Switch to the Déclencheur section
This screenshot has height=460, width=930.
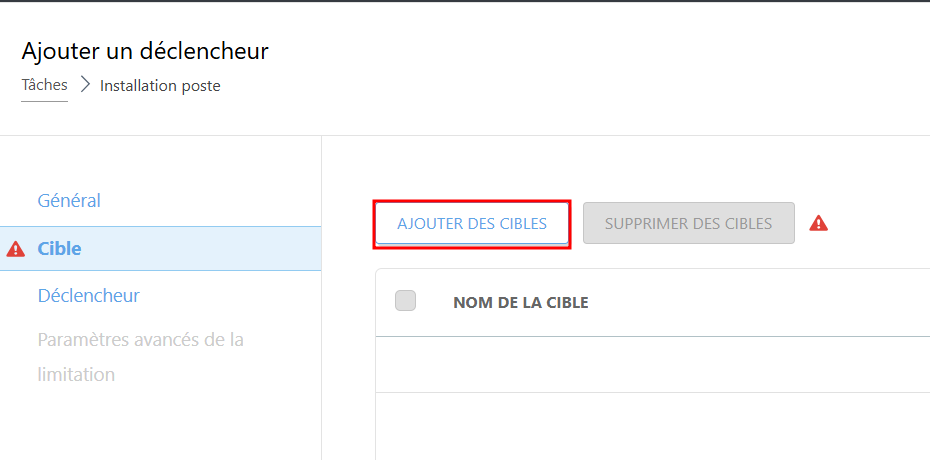coord(88,295)
